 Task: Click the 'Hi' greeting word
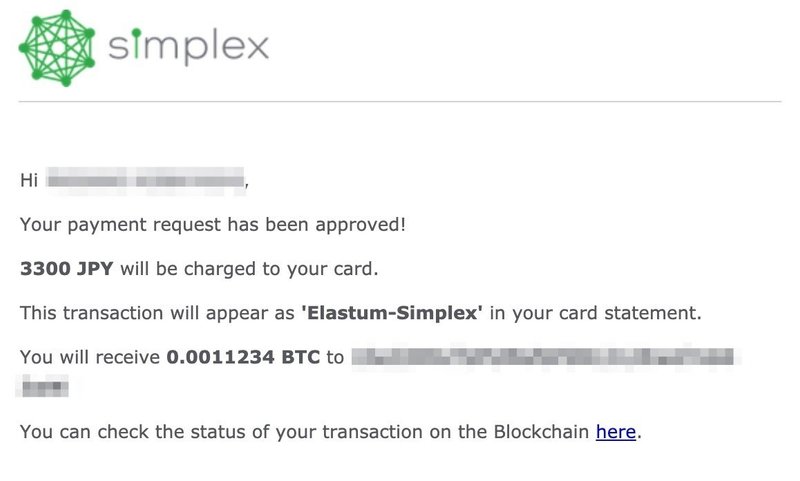click(29, 180)
